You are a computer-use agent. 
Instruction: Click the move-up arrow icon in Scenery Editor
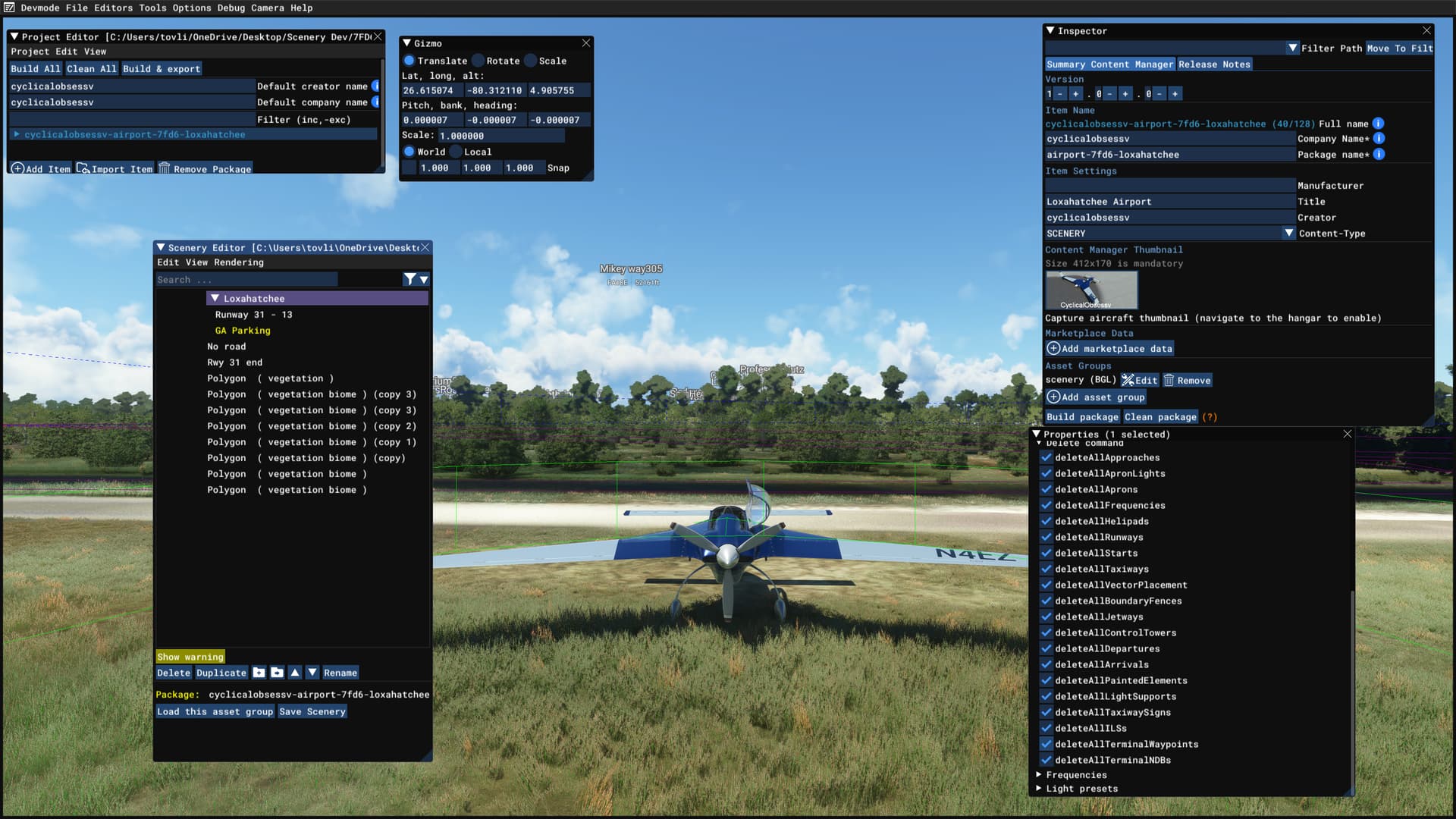295,673
